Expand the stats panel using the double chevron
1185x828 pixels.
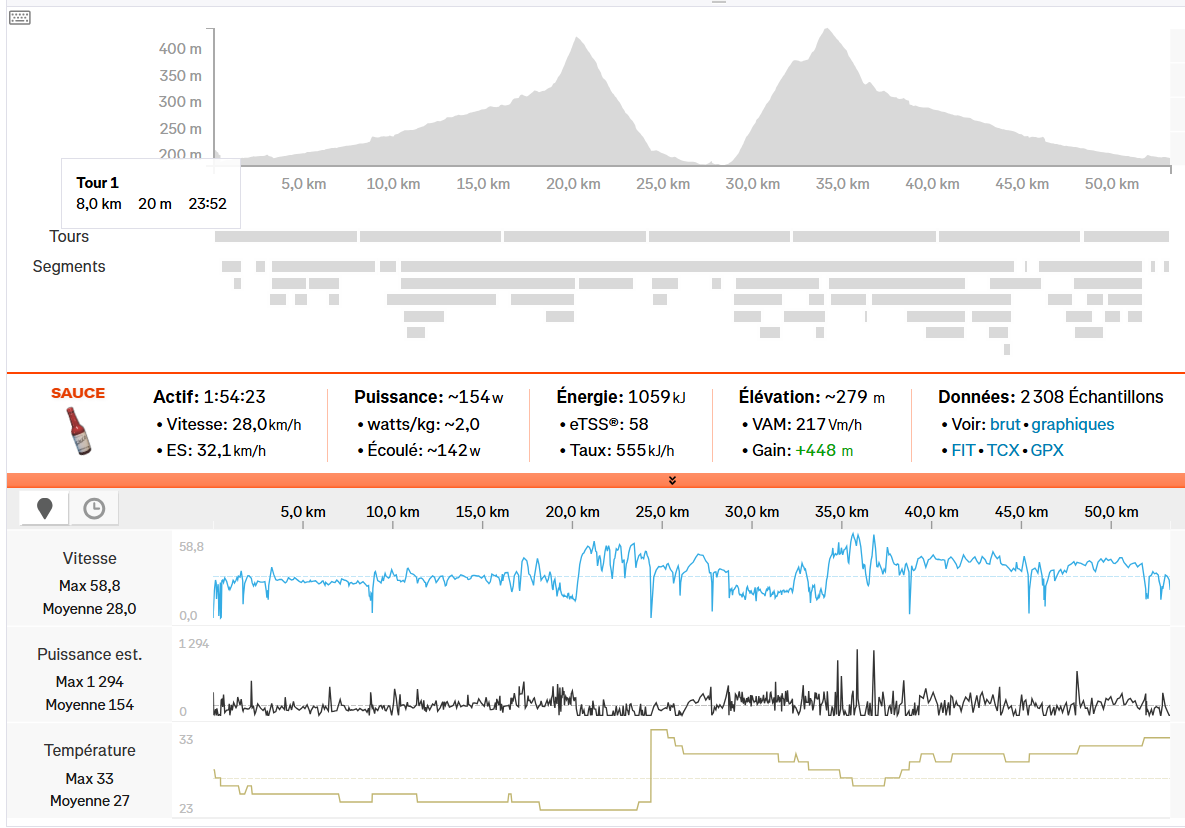[x=672, y=480]
